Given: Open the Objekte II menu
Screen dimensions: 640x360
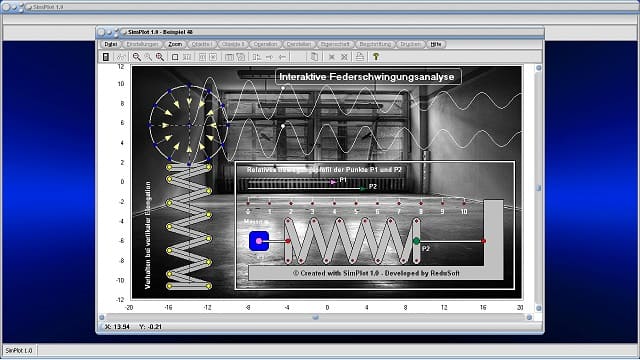Looking at the screenshot, I should [233, 44].
